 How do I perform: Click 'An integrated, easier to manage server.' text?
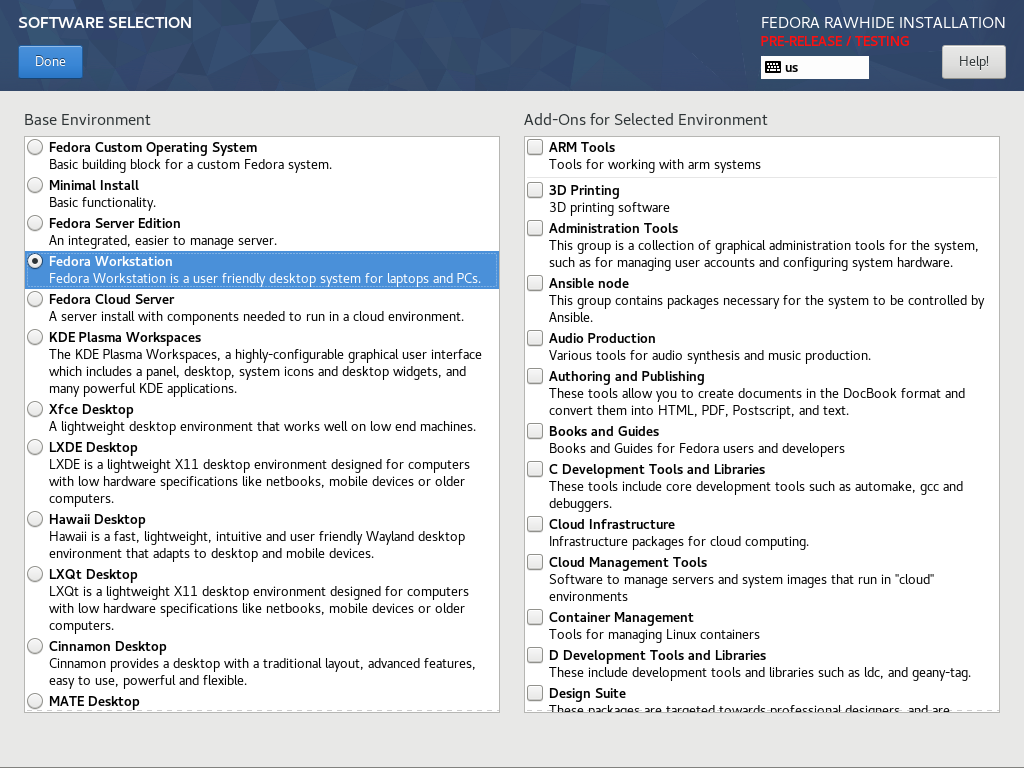click(163, 240)
